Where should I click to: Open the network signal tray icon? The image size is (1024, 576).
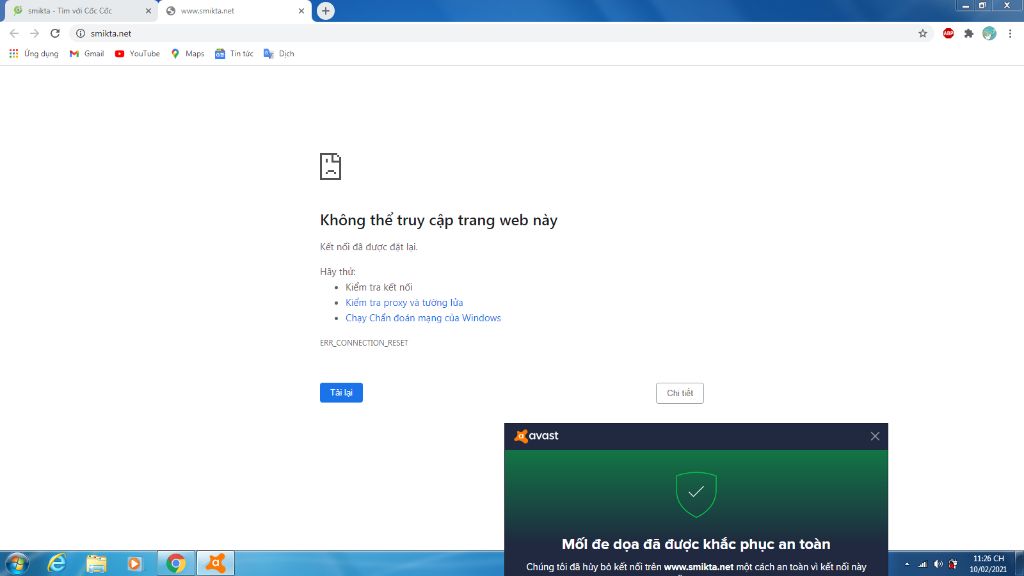click(922, 564)
